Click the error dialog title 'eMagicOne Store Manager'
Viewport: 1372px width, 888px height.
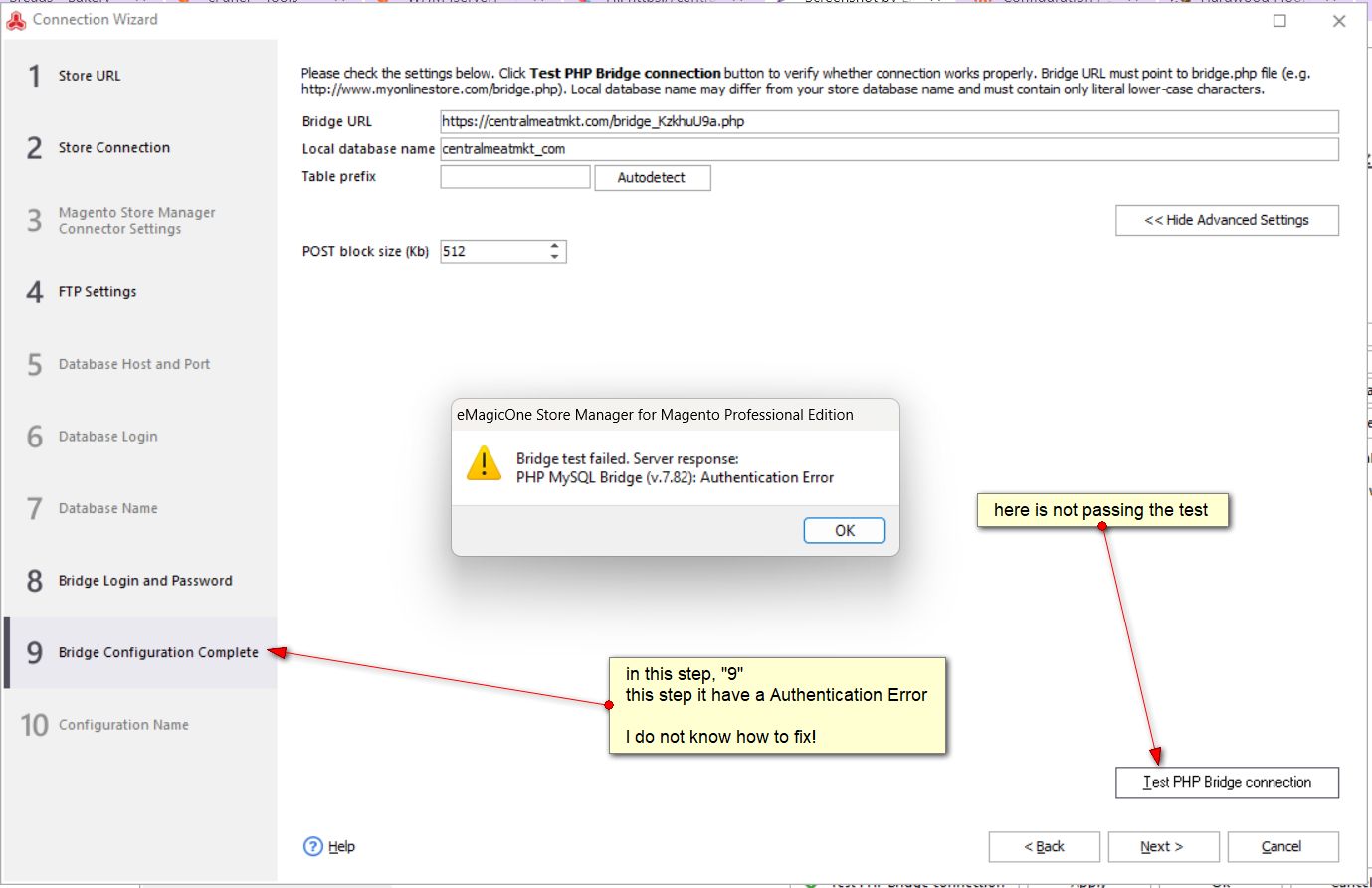[655, 415]
